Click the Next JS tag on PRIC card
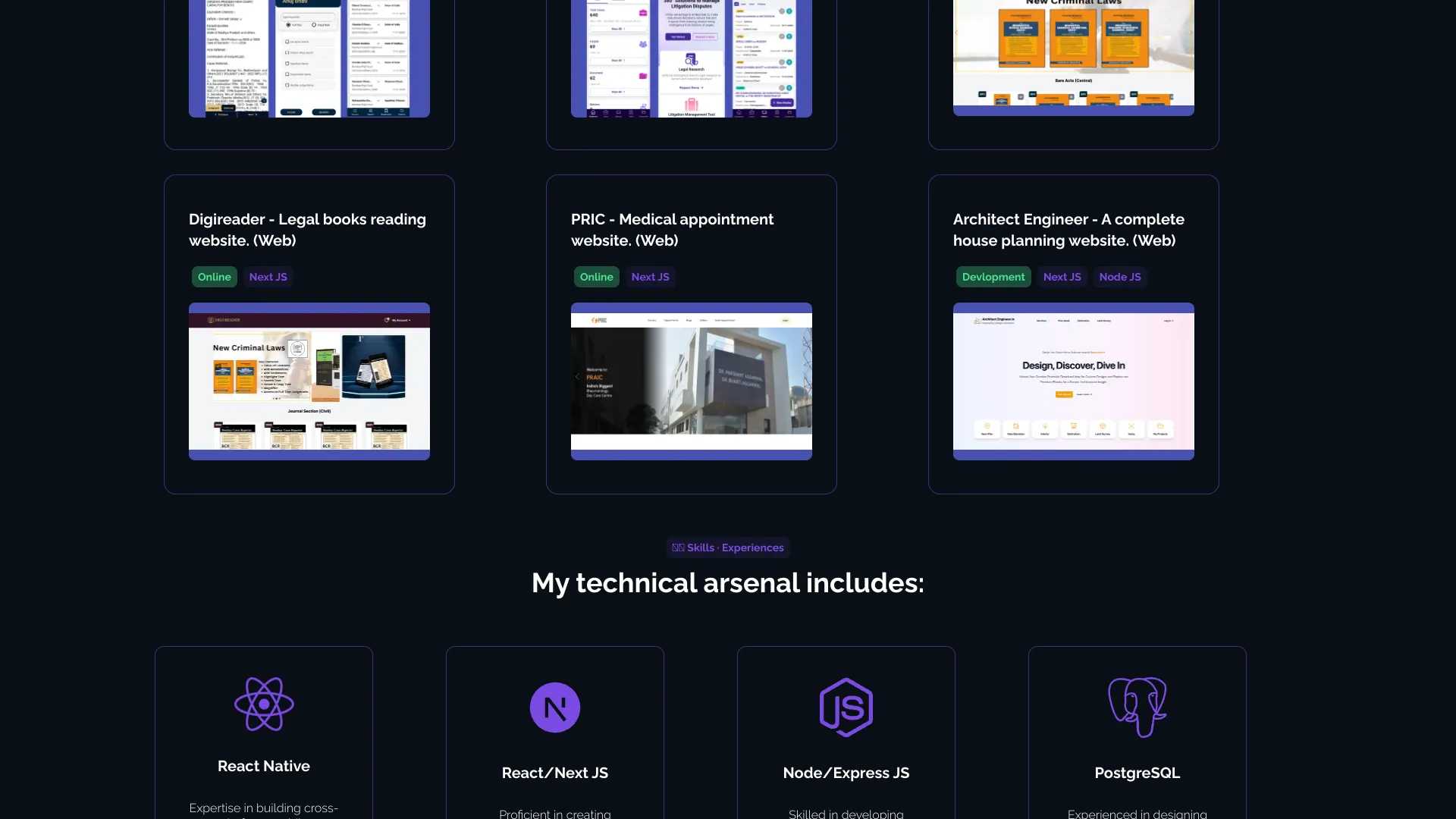This screenshot has height=819, width=1456. point(651,277)
